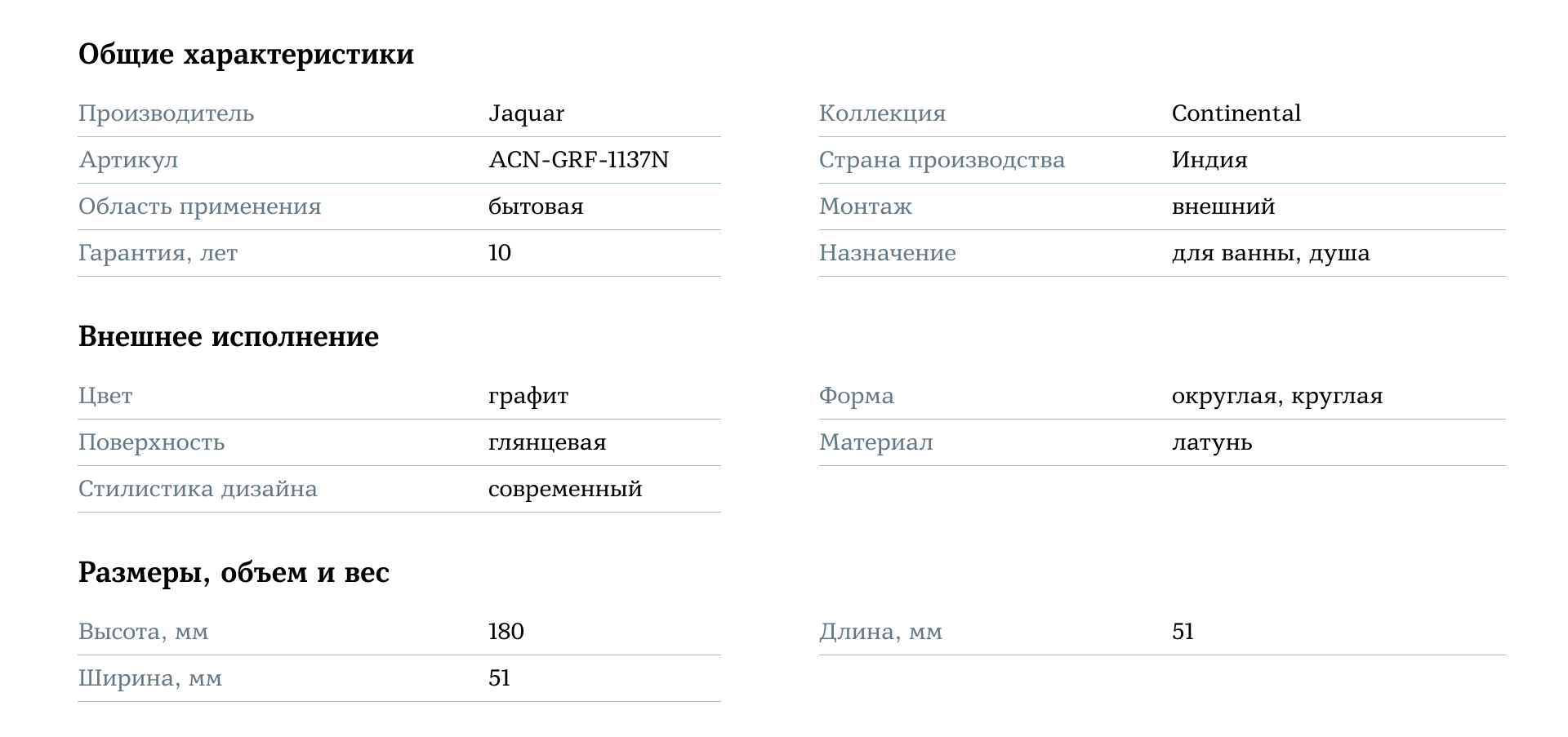Click the 'Длина, мм' label

(880, 632)
